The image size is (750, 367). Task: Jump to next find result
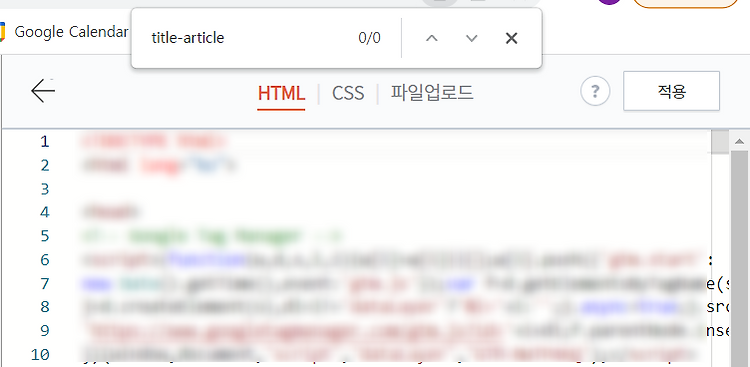472,38
